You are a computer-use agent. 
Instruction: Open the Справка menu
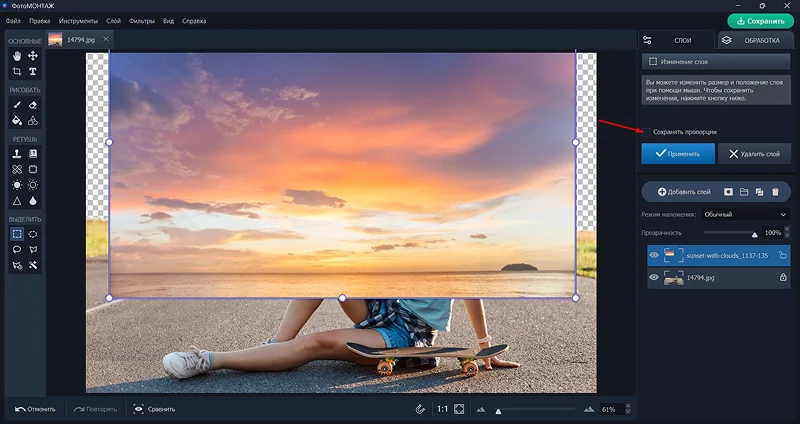(194, 21)
